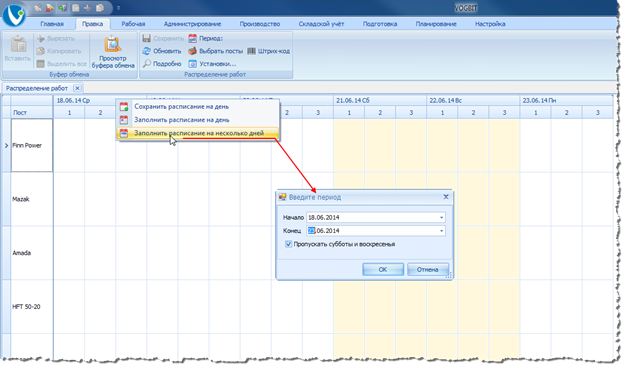The width and height of the screenshot is (624, 366).
Task: Click the Период calendar icon
Action: (193, 38)
